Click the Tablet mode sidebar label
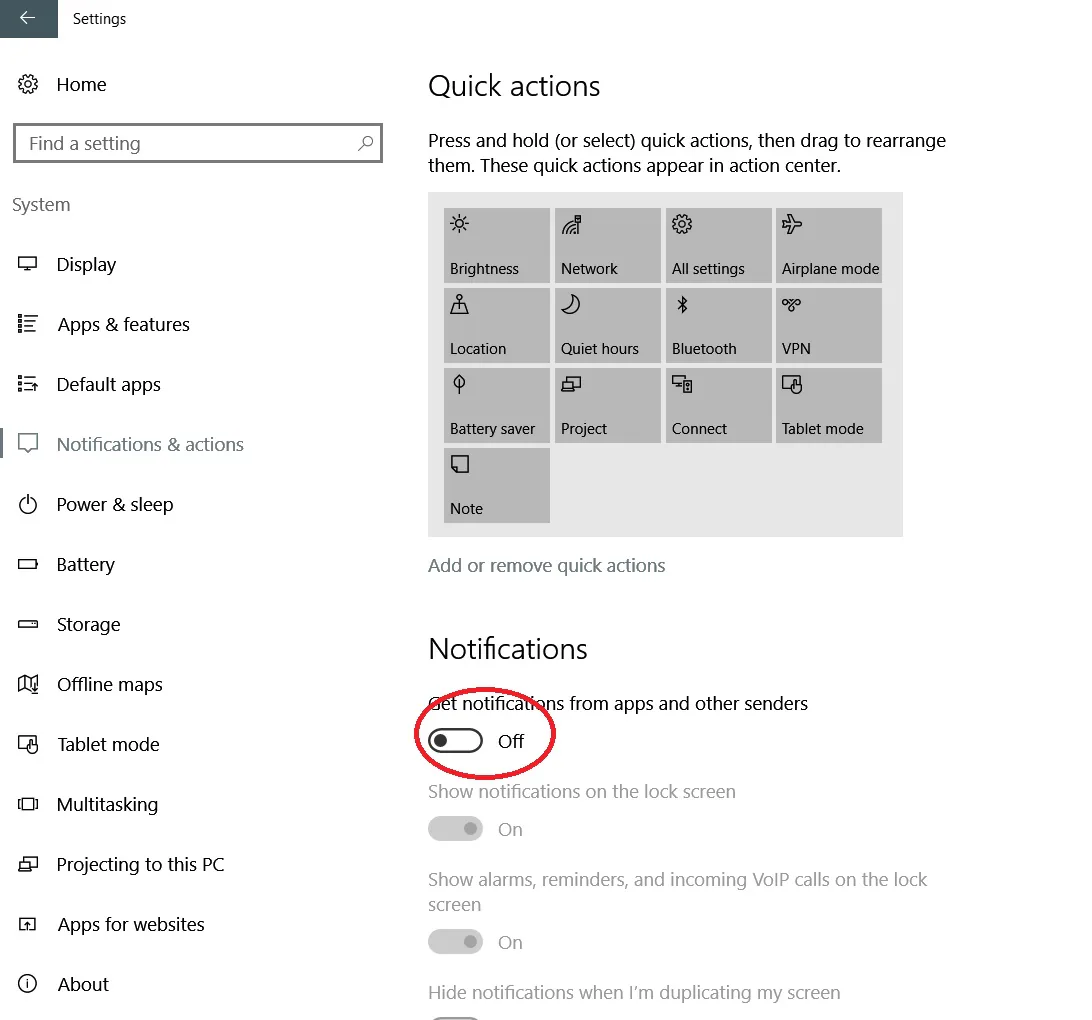This screenshot has width=1092, height=1020. (x=109, y=744)
